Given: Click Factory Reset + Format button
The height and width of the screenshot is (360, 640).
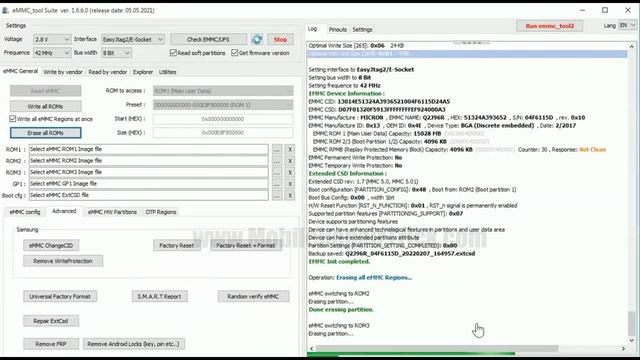Looking at the screenshot, I should pyautogui.click(x=246, y=245).
